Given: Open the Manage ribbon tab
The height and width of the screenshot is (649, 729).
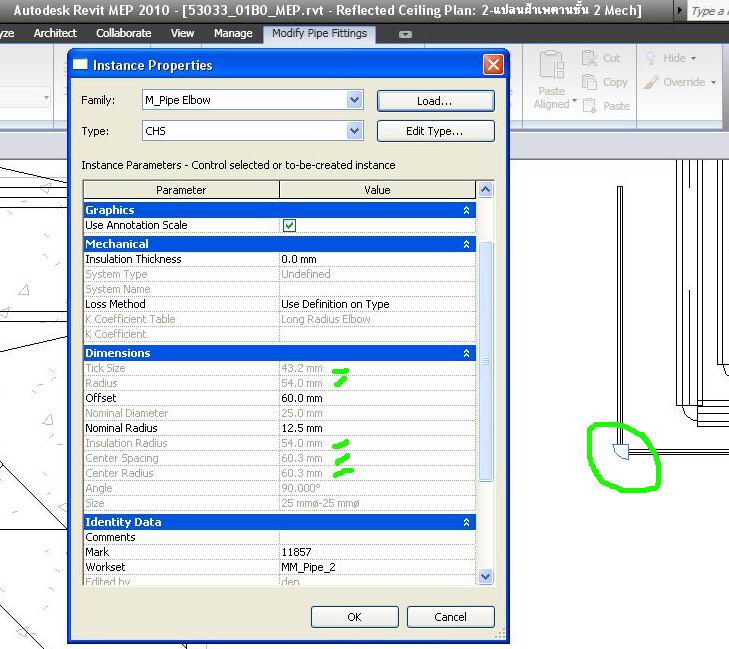Looking at the screenshot, I should [233, 33].
